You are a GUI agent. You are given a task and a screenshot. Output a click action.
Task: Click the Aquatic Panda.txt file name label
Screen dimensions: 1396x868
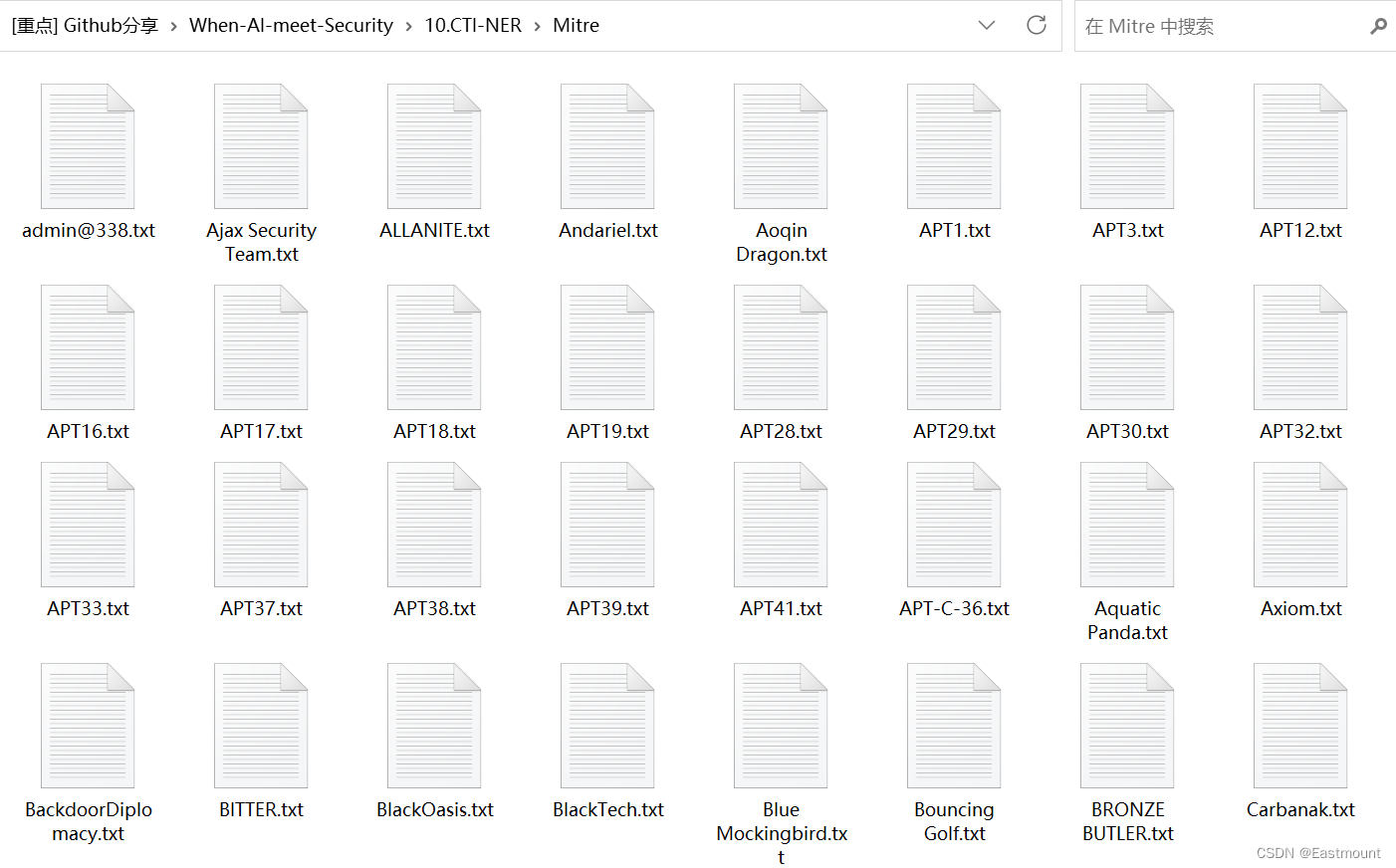click(1127, 620)
